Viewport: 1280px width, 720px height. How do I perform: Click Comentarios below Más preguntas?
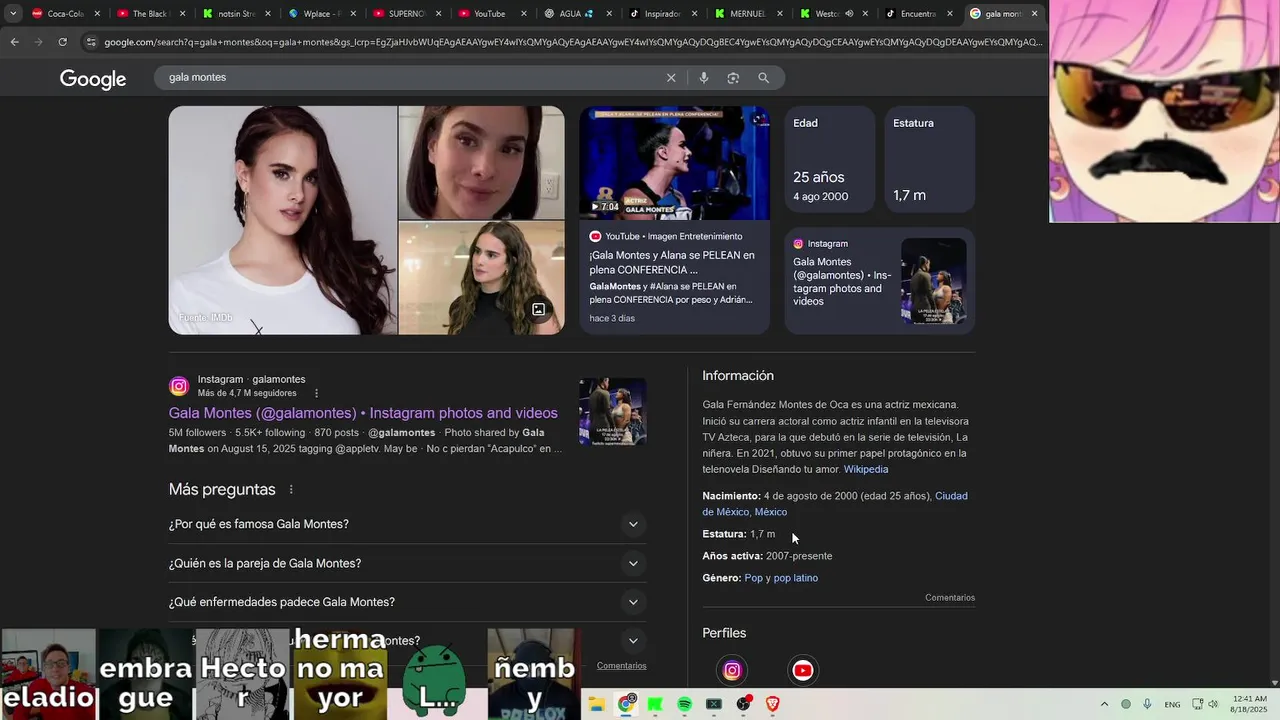(x=621, y=666)
